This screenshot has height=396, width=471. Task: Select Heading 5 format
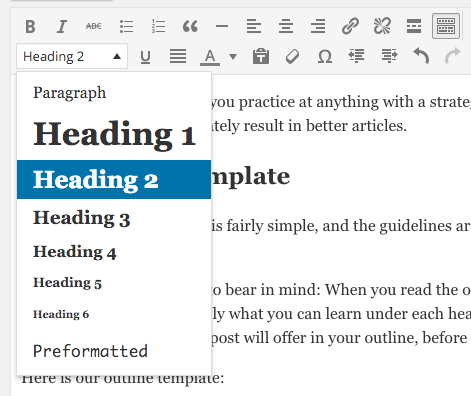pyautogui.click(x=114, y=283)
